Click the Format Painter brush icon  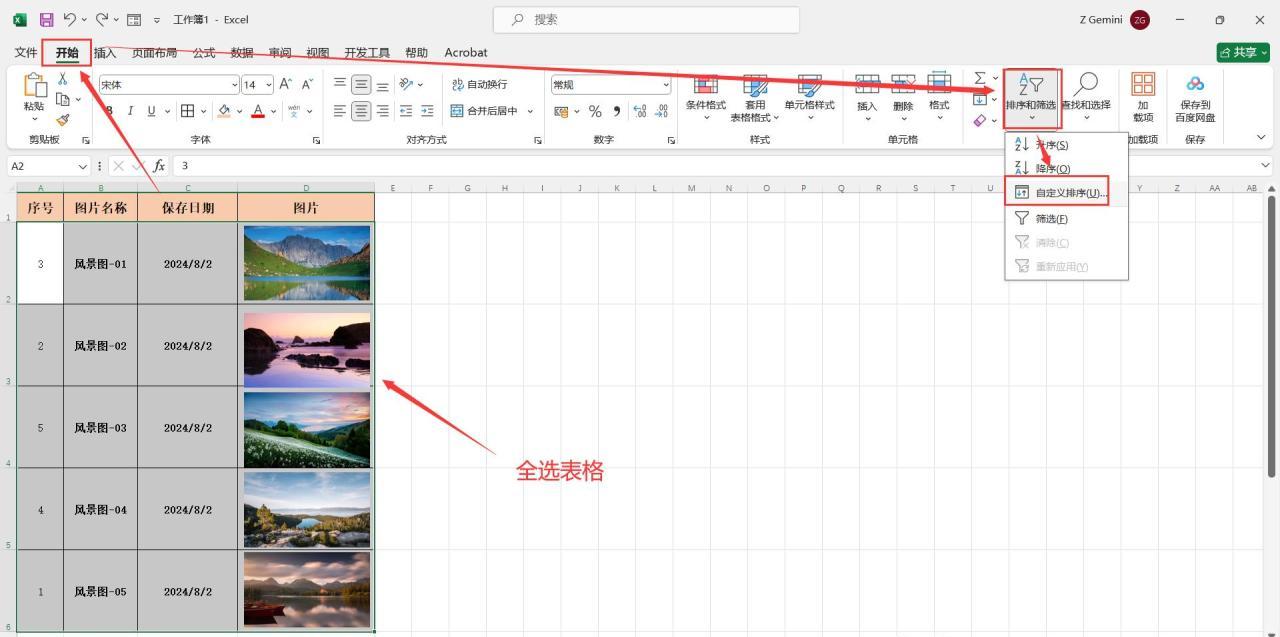[x=62, y=119]
